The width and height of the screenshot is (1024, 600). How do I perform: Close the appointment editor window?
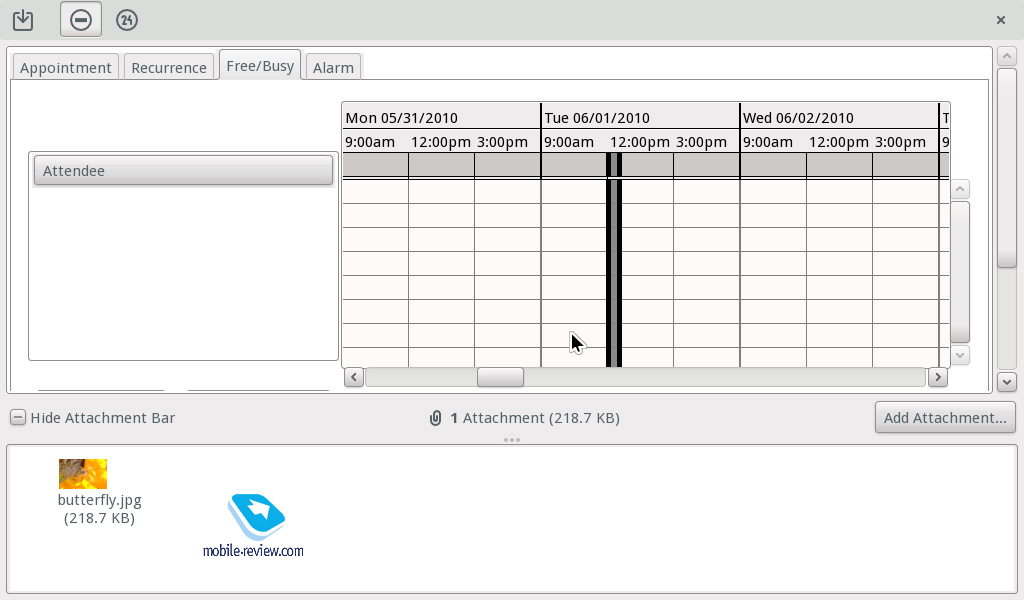point(1001,20)
